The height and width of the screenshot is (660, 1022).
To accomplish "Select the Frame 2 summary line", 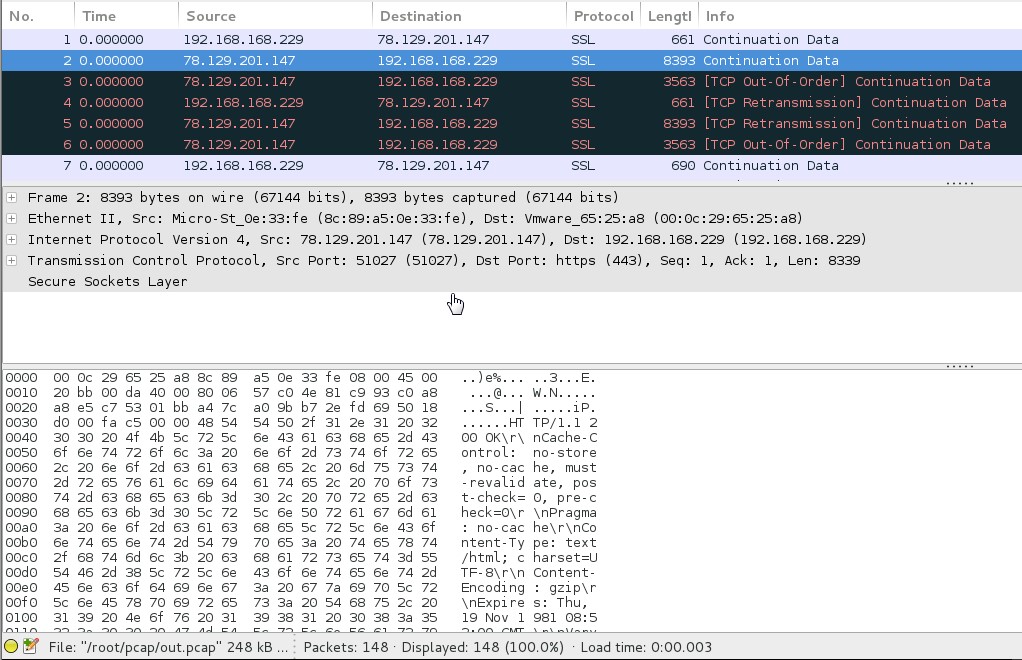I will point(512,197).
